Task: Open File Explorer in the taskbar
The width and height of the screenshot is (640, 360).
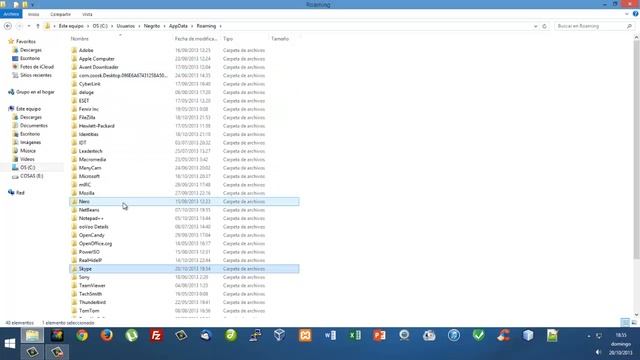Action: click(x=32, y=336)
